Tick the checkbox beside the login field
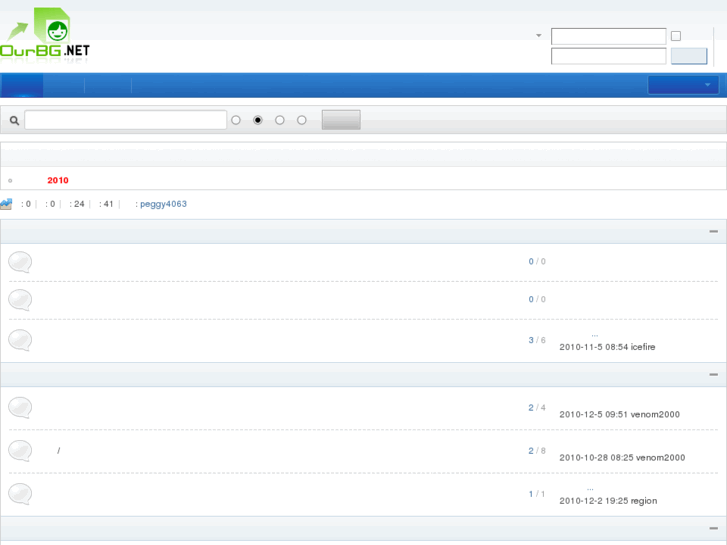727x545 pixels. [x=676, y=36]
